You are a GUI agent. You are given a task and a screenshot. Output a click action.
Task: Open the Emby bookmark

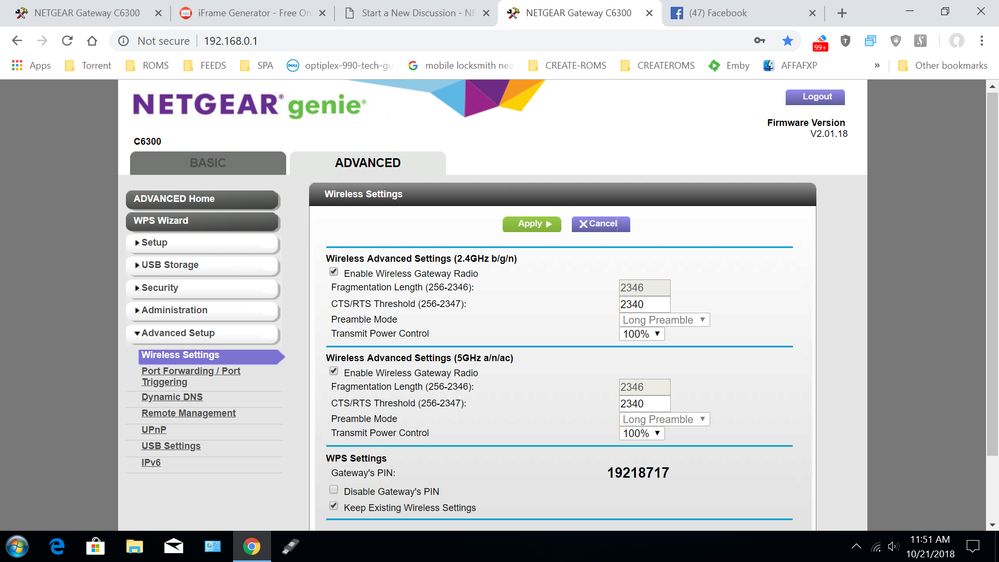click(729, 65)
